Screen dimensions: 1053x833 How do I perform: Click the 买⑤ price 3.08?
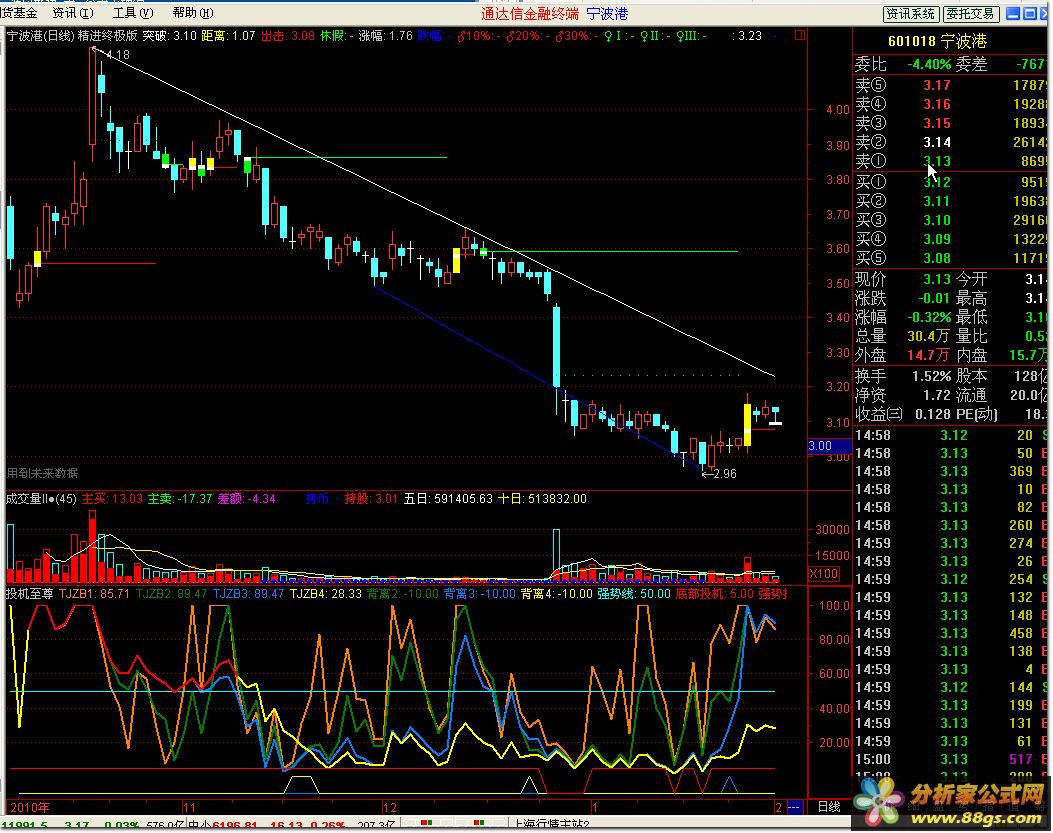[x=936, y=258]
